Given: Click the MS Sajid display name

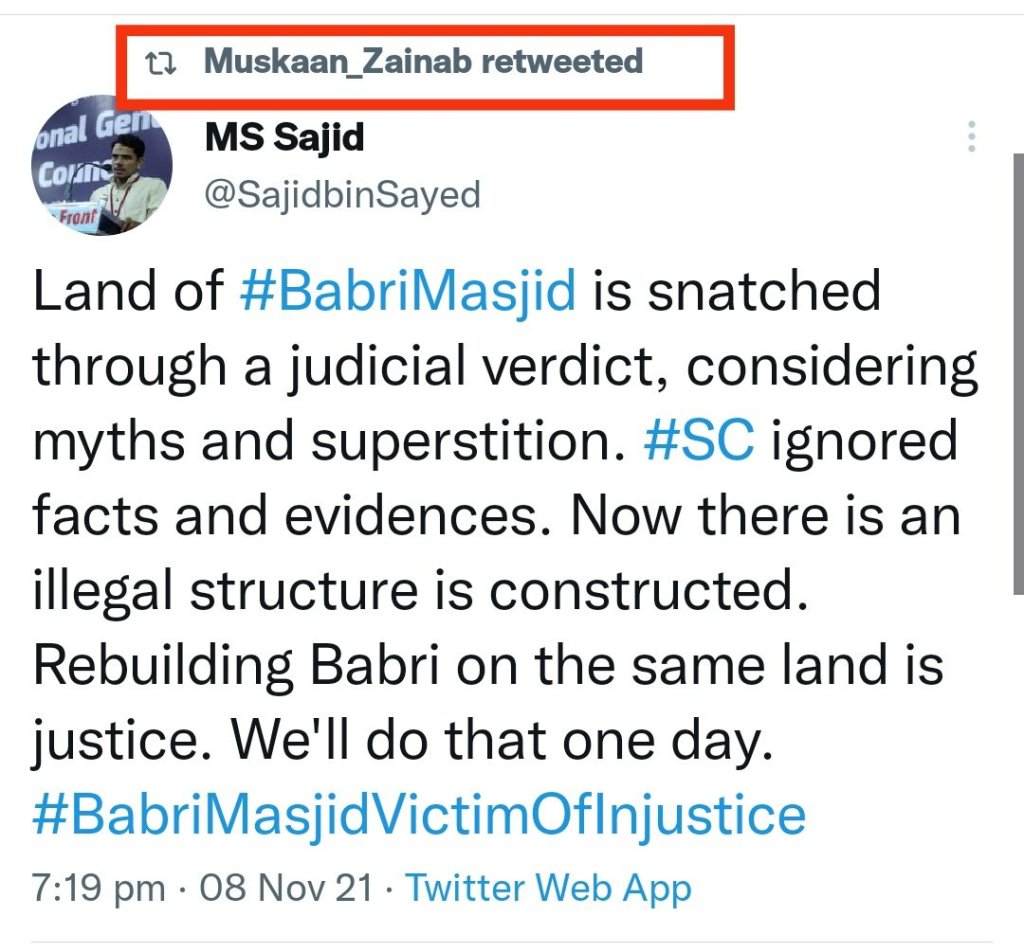Looking at the screenshot, I should (284, 137).
